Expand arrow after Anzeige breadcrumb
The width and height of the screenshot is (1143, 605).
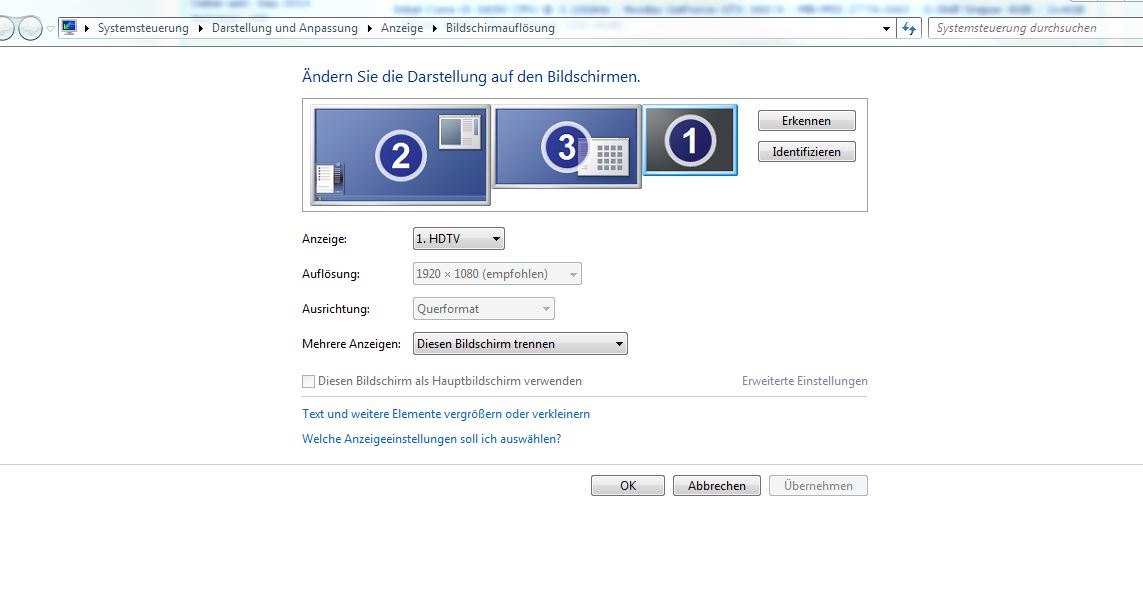[434, 28]
